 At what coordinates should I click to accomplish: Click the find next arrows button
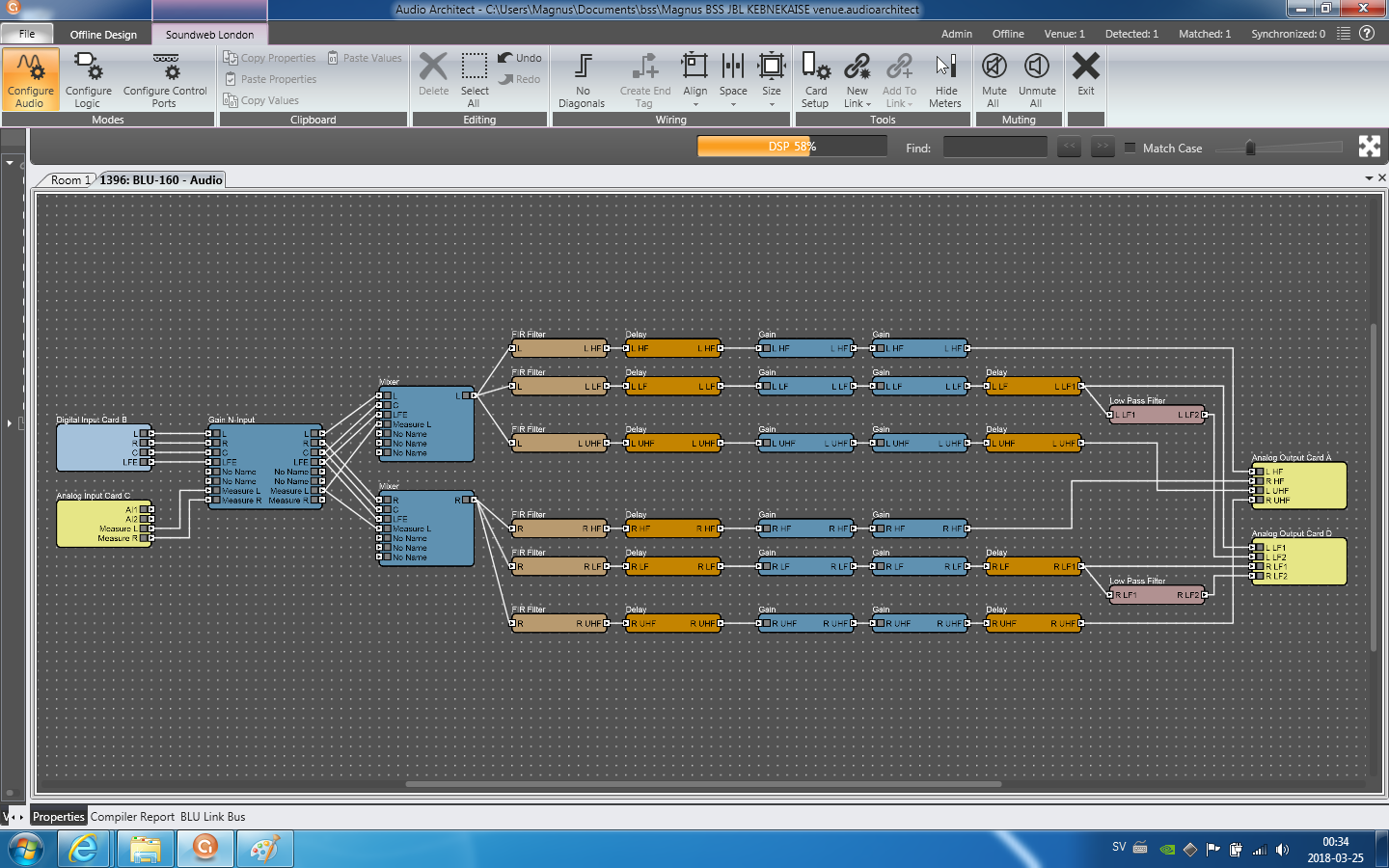coord(1103,147)
